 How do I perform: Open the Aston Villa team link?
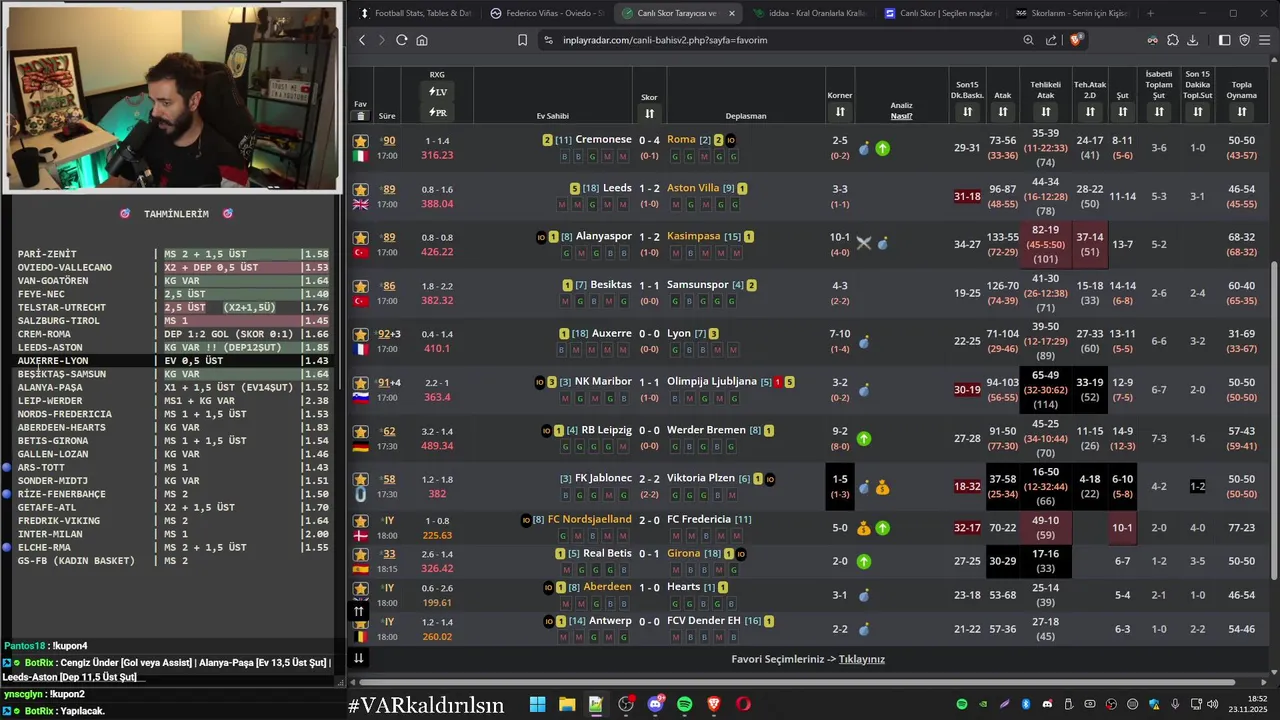point(693,188)
